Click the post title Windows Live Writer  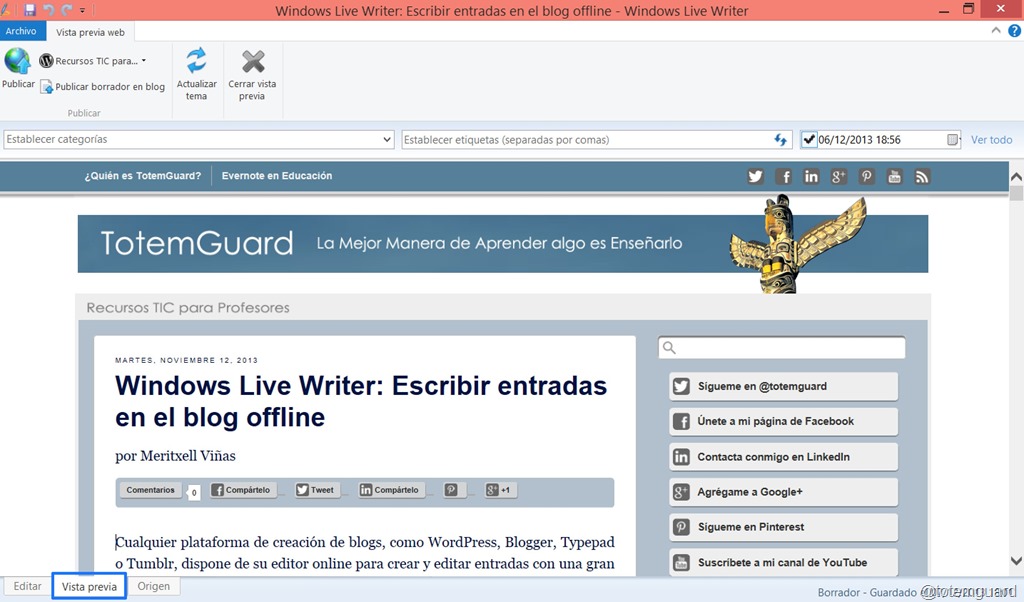pos(361,401)
